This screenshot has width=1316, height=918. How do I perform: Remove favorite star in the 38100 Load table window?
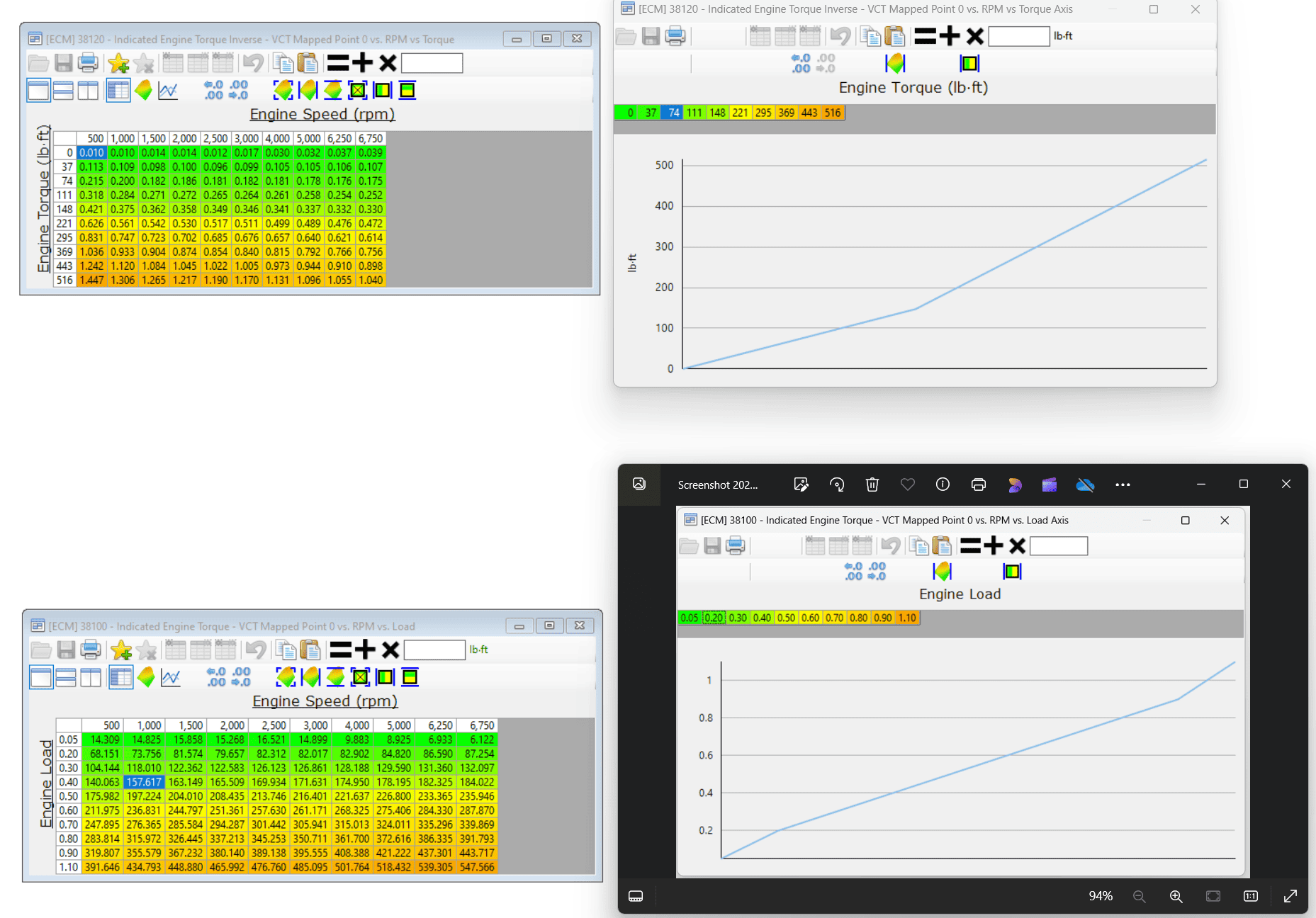click(x=147, y=650)
